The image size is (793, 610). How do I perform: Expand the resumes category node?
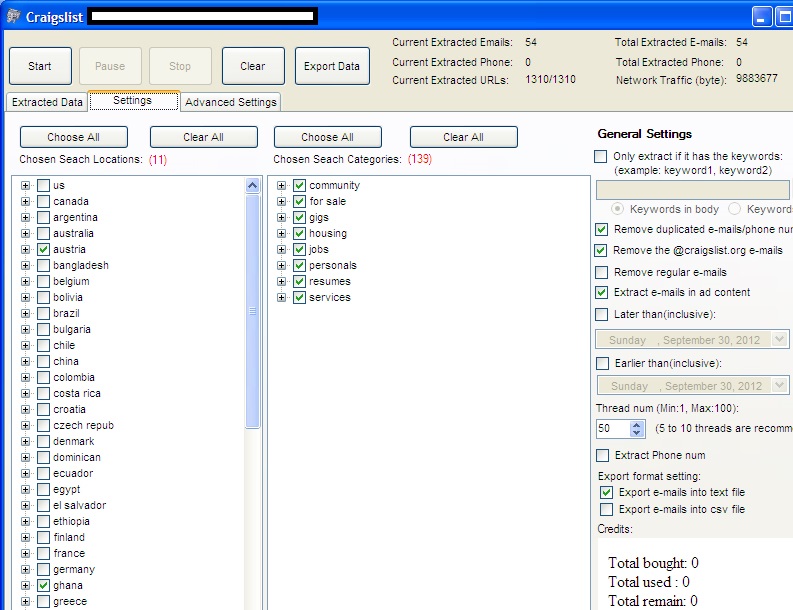(281, 282)
